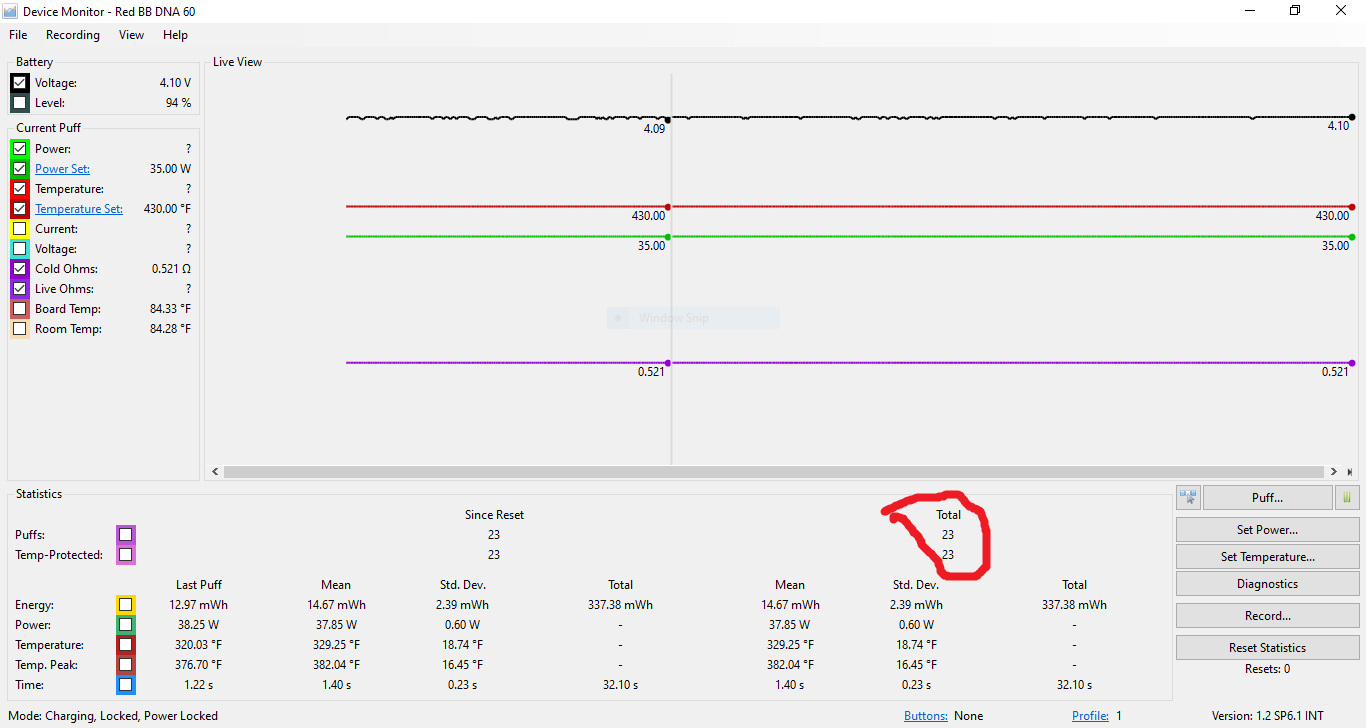Open the Record... dialog
The width and height of the screenshot is (1366, 728).
(x=1267, y=616)
